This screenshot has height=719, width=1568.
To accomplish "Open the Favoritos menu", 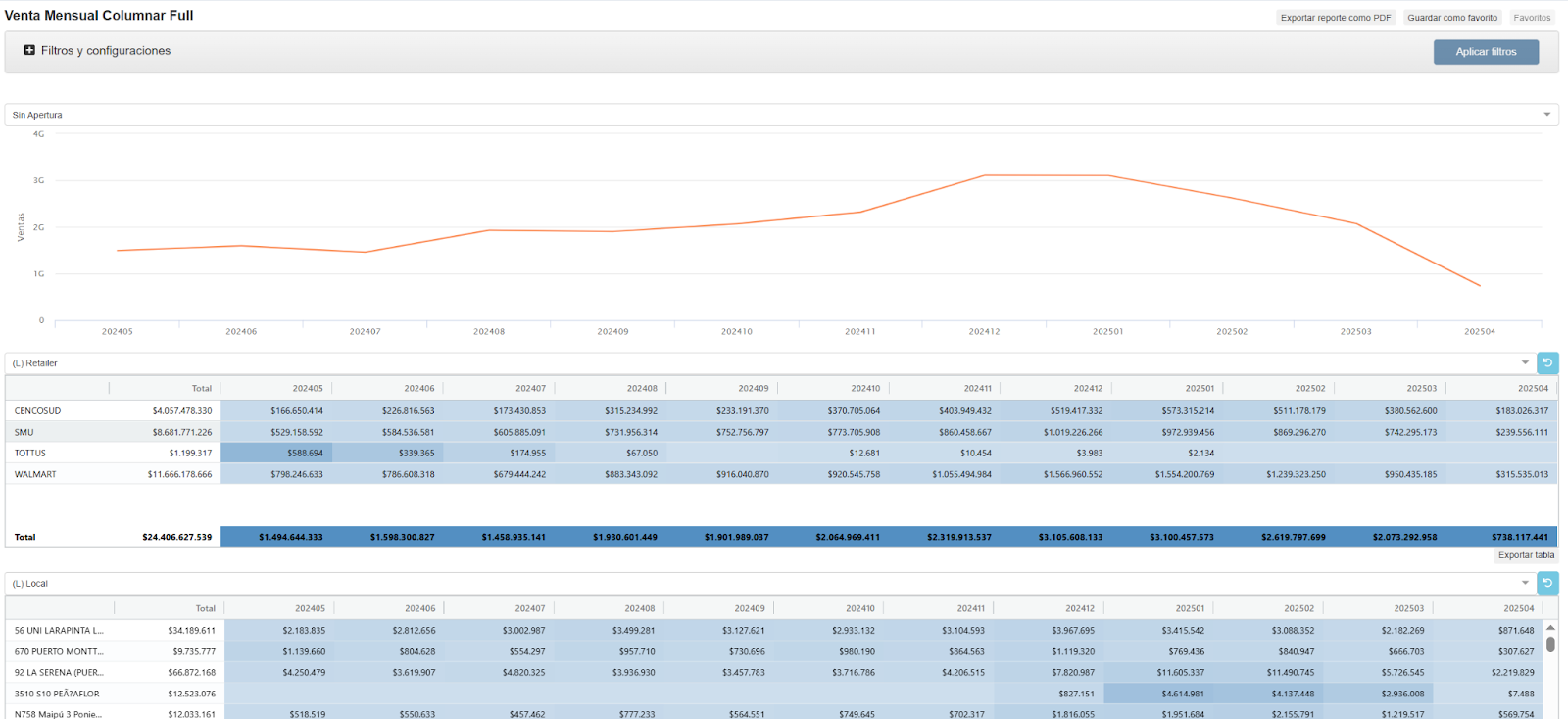I will coord(1532,18).
